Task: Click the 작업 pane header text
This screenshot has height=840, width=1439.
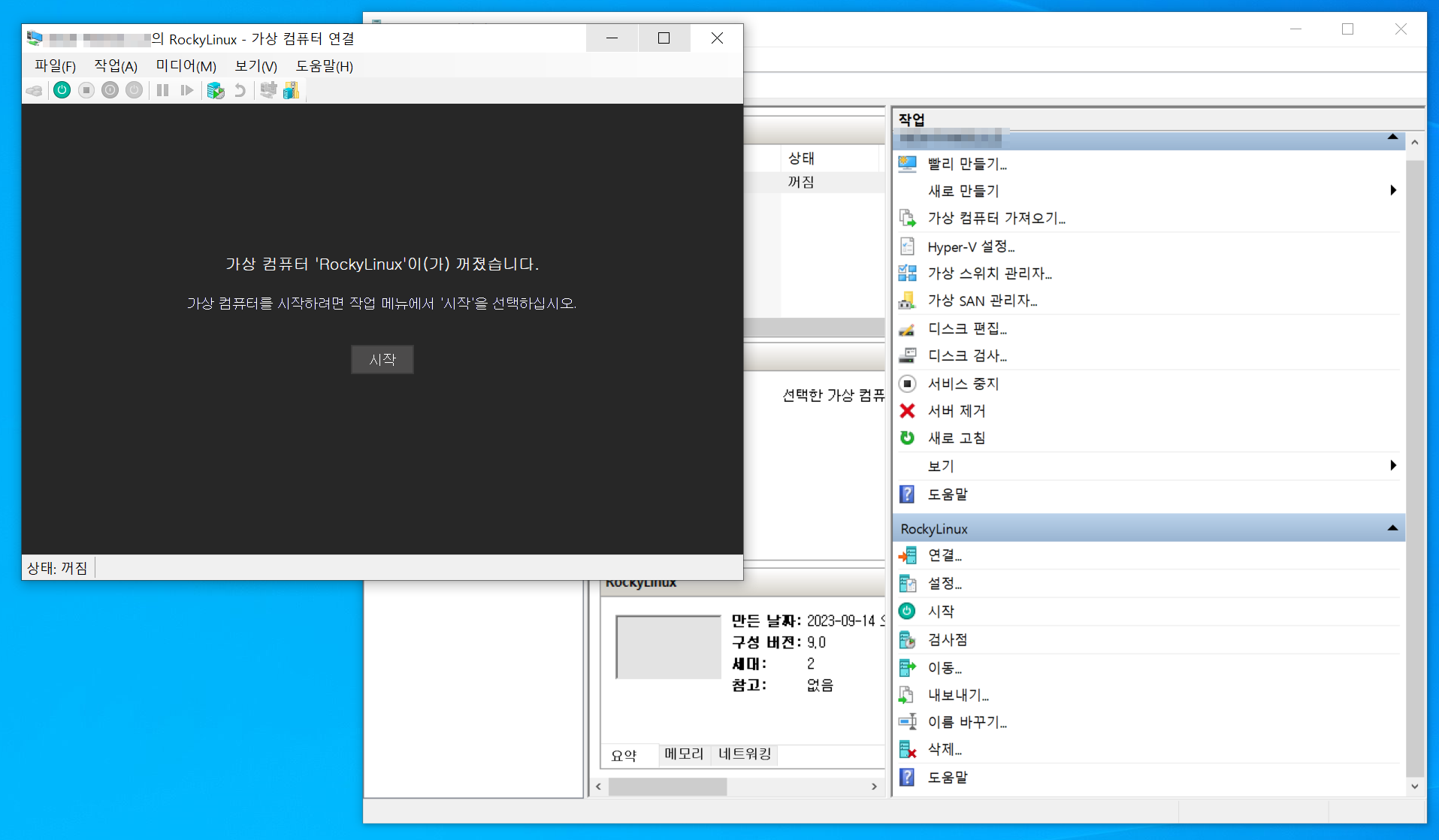Action: (911, 119)
